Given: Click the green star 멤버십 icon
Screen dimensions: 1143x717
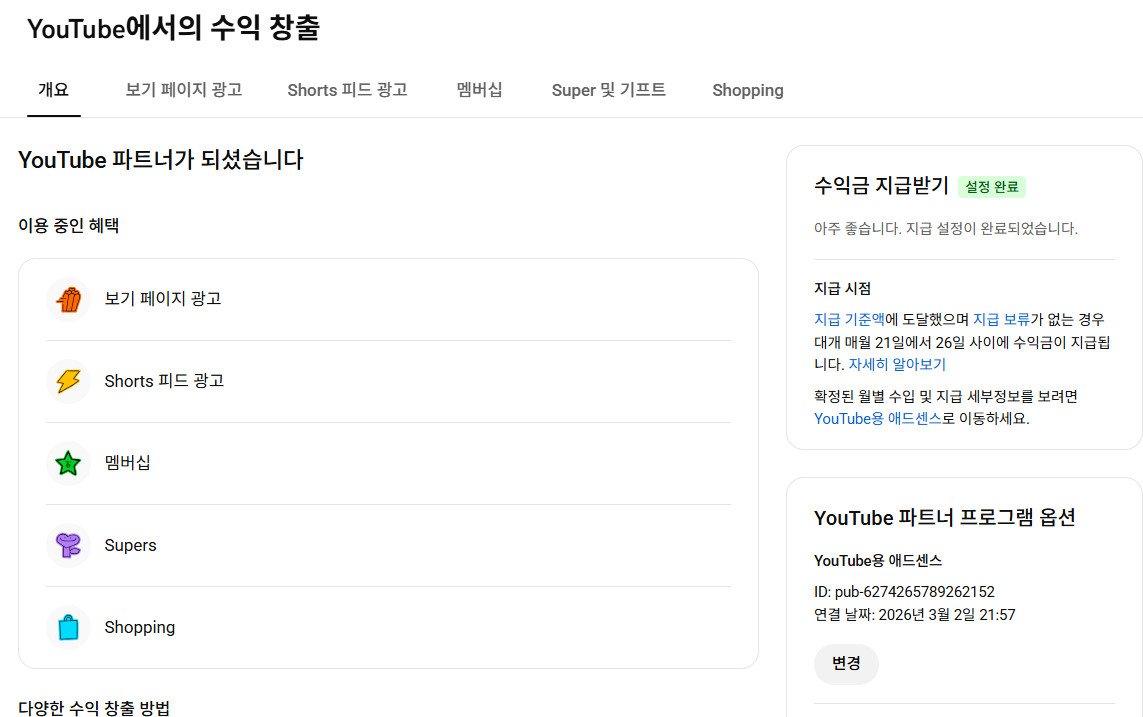Looking at the screenshot, I should pyautogui.click(x=69, y=463).
